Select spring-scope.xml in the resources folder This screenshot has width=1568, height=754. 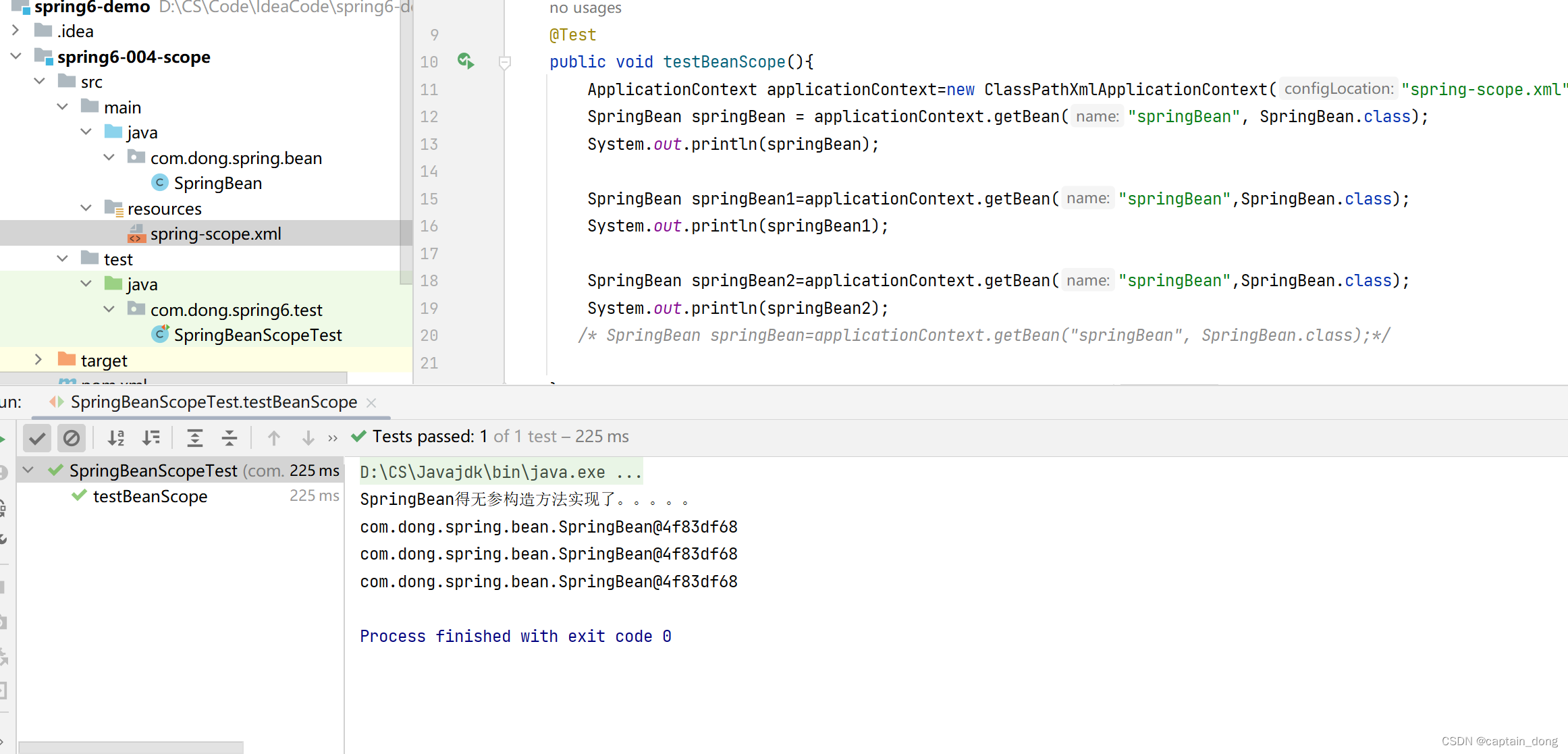(x=215, y=233)
